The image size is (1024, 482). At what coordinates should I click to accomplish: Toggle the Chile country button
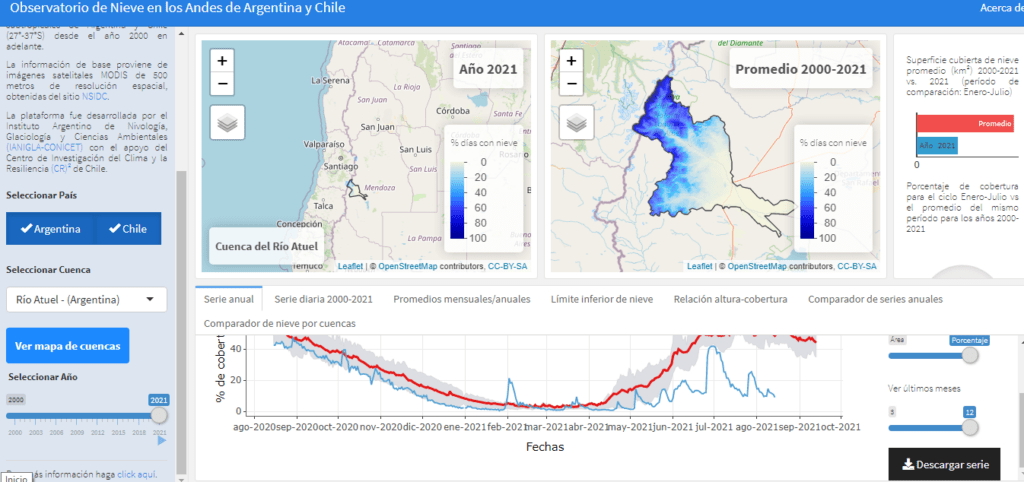click(128, 229)
